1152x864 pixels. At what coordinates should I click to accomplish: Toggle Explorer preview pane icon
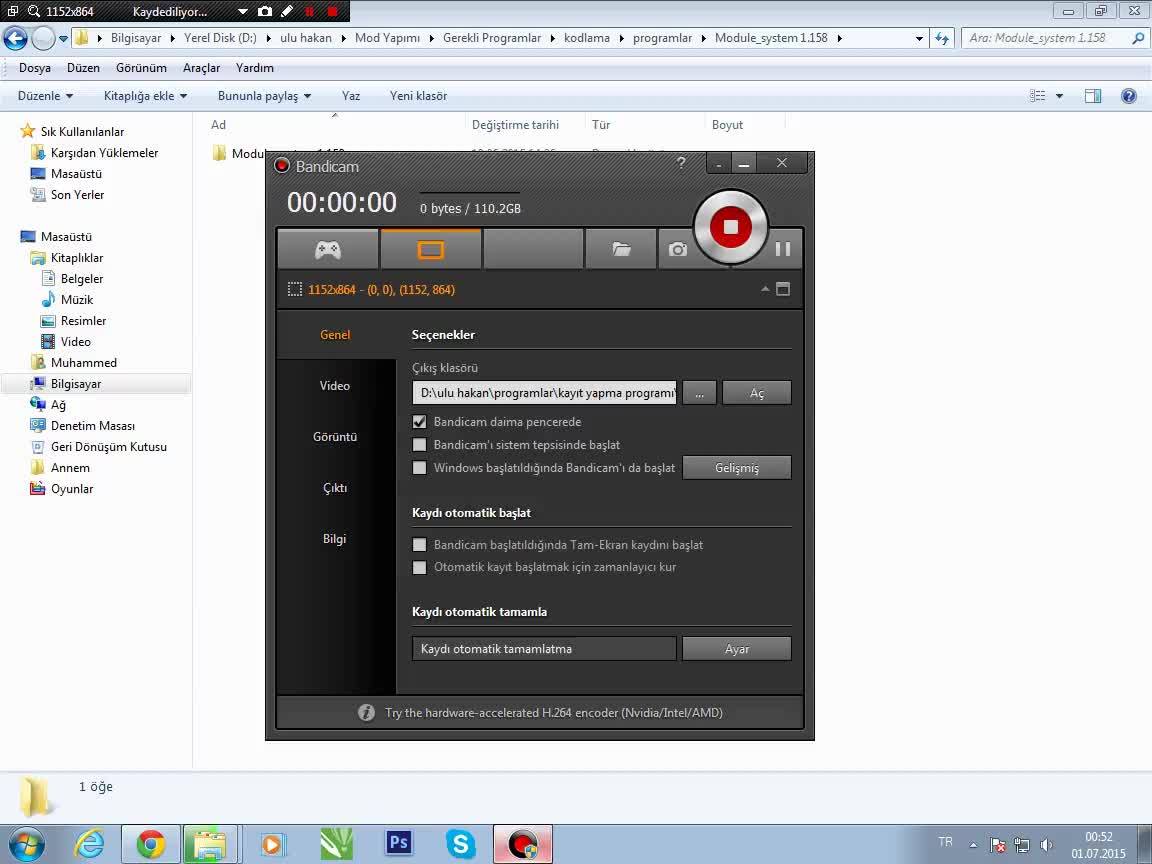[x=1092, y=96]
